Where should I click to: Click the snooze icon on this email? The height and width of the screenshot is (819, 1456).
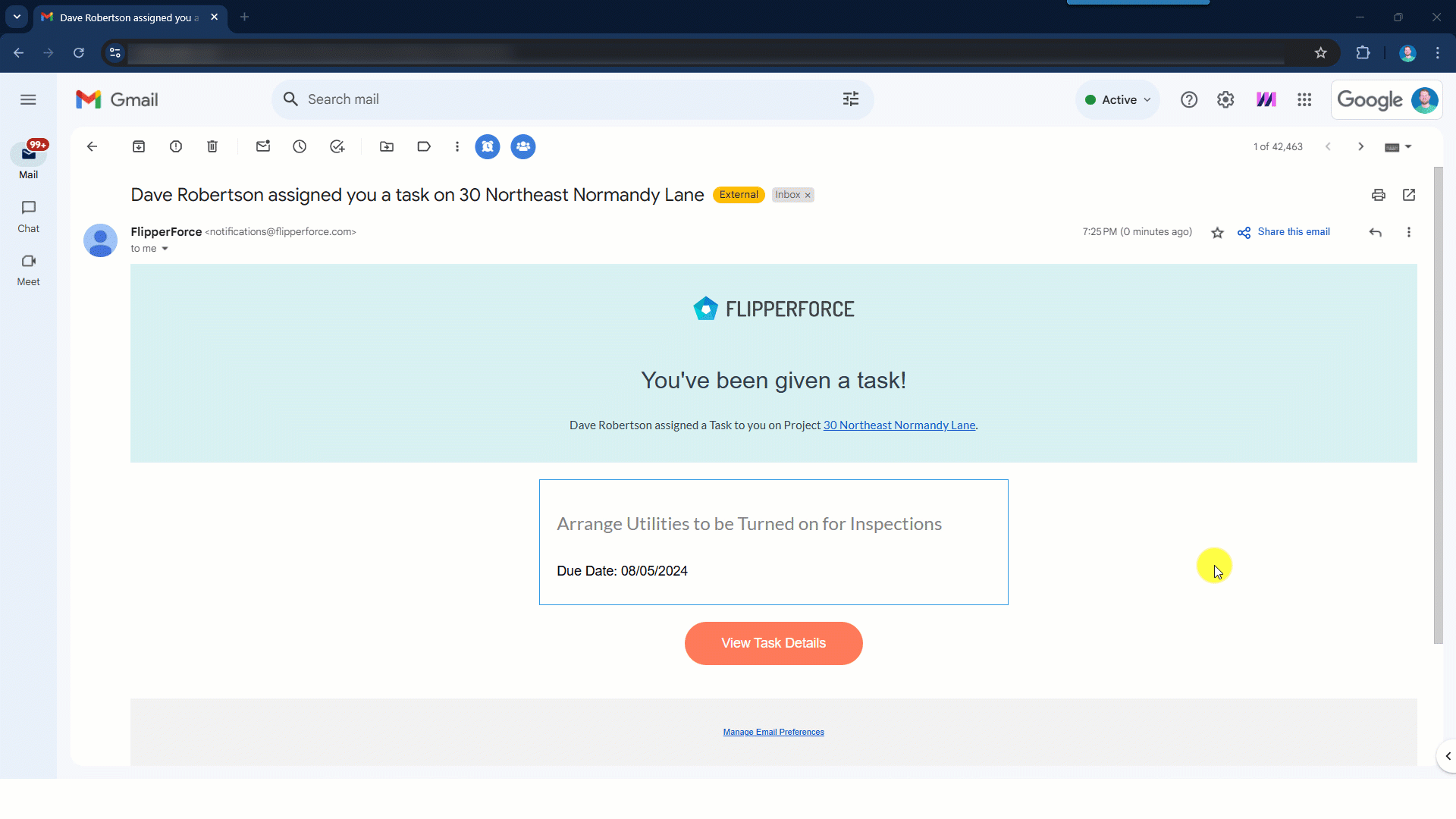point(300,147)
